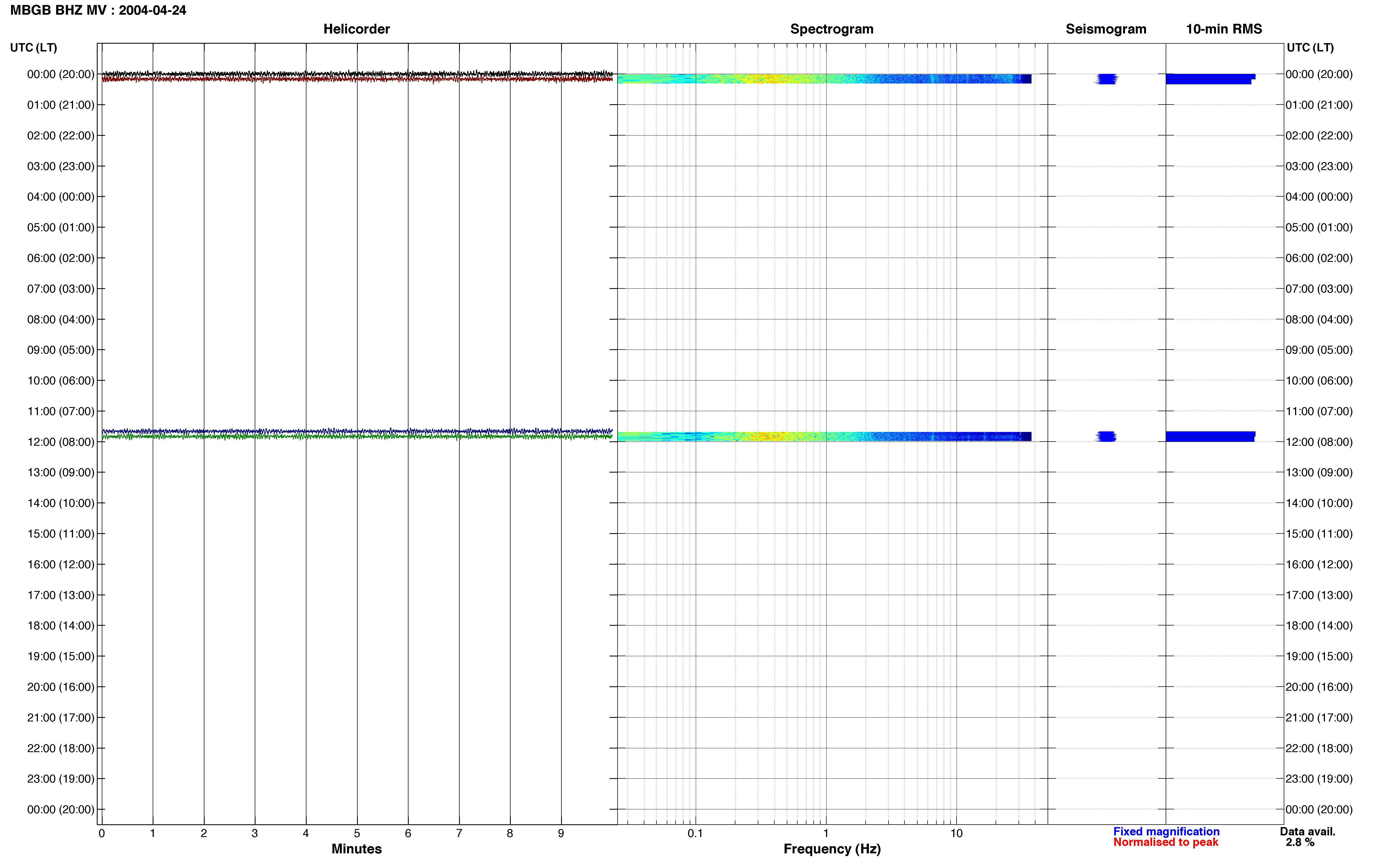Click the "10-min RMS" panel heading
Viewport: 1388px width, 868px height.
(1224, 29)
